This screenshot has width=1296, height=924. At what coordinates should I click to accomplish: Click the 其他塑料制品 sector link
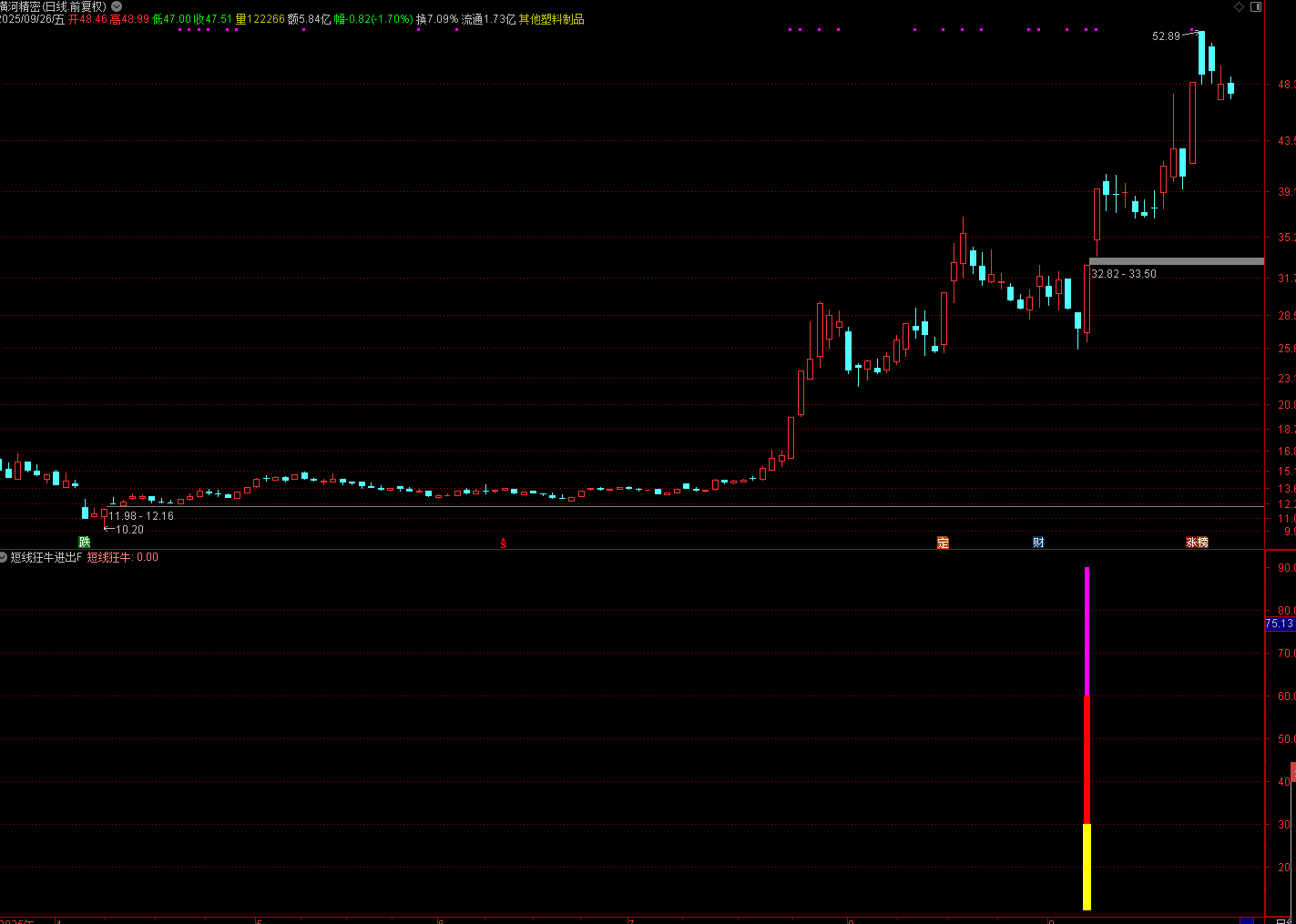point(552,19)
